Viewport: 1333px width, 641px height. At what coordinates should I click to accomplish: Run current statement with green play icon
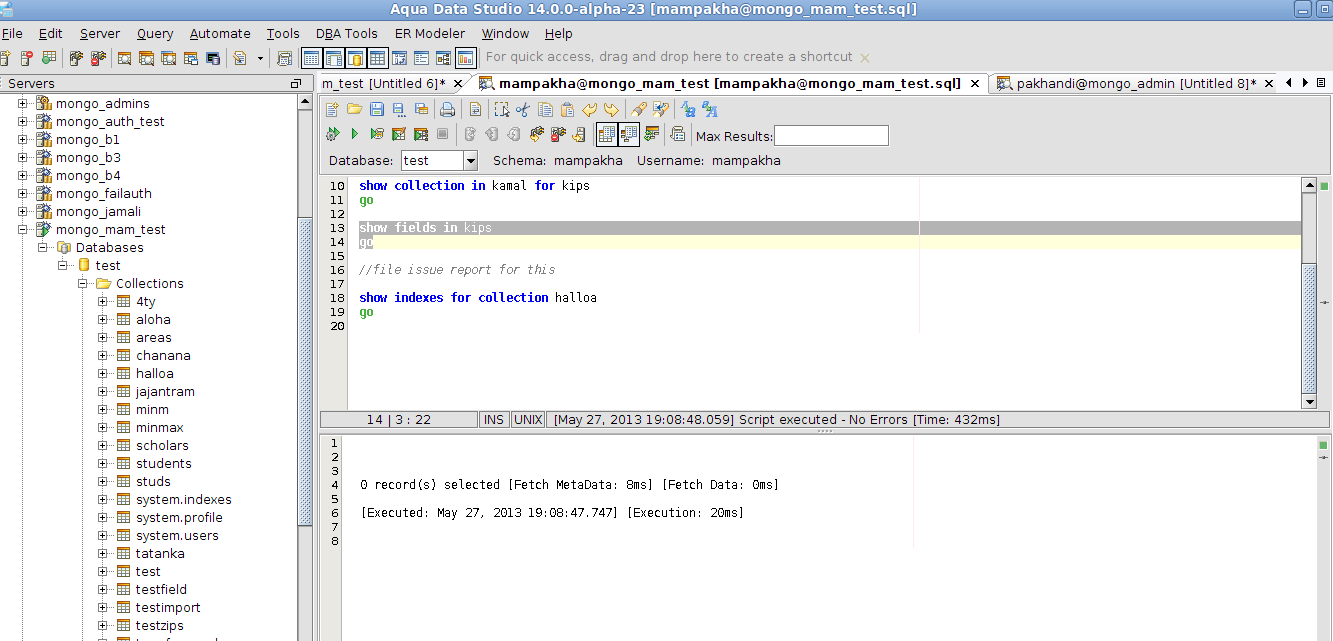point(354,134)
